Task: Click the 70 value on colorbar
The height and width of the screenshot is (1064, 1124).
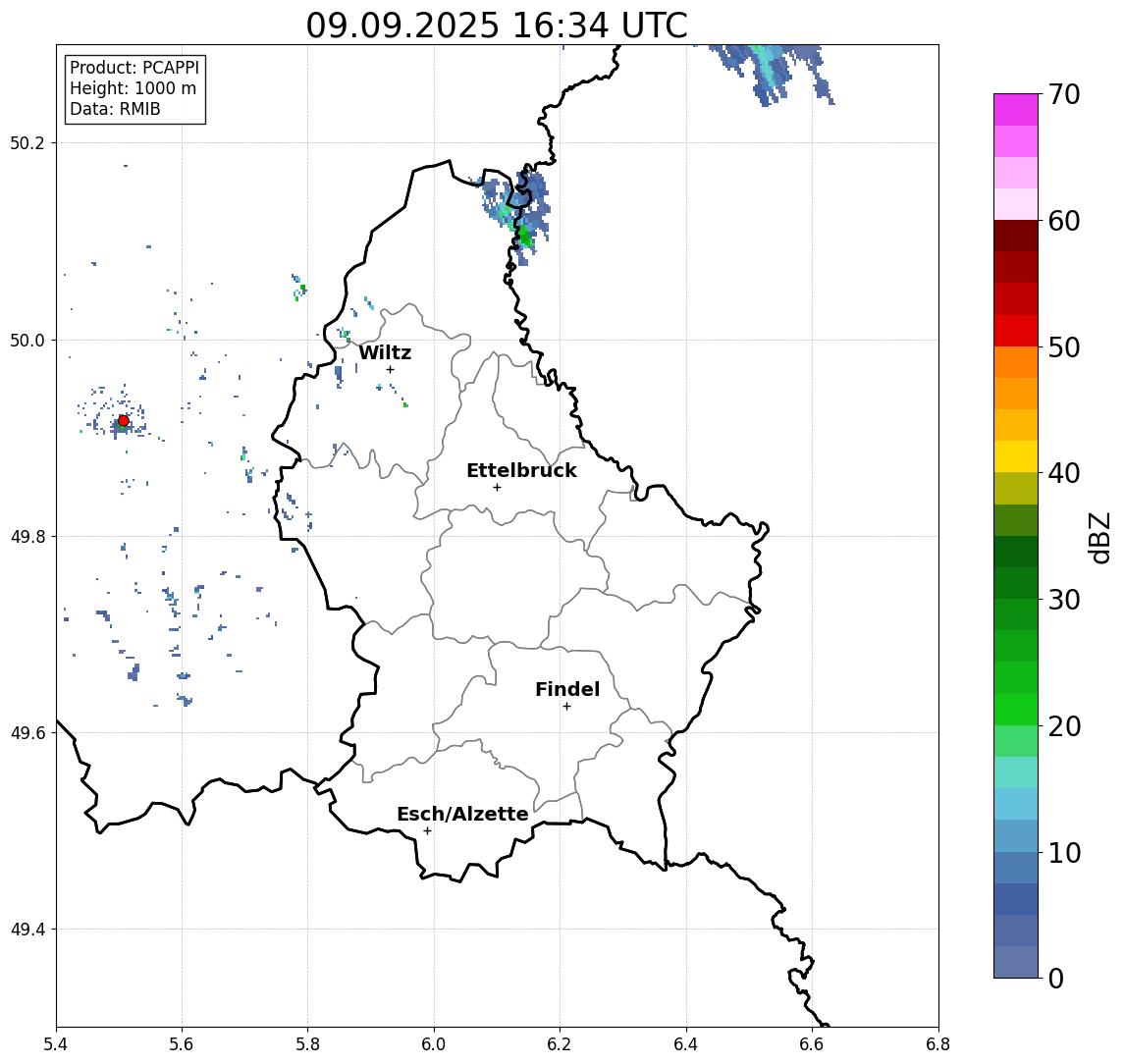Action: coord(1064,94)
